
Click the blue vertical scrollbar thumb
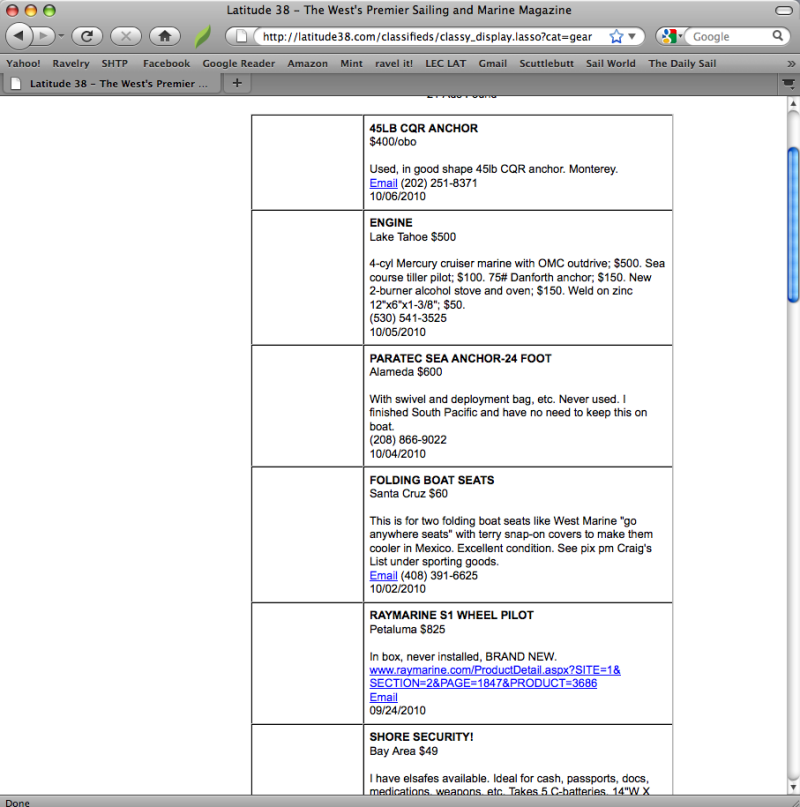coord(793,225)
